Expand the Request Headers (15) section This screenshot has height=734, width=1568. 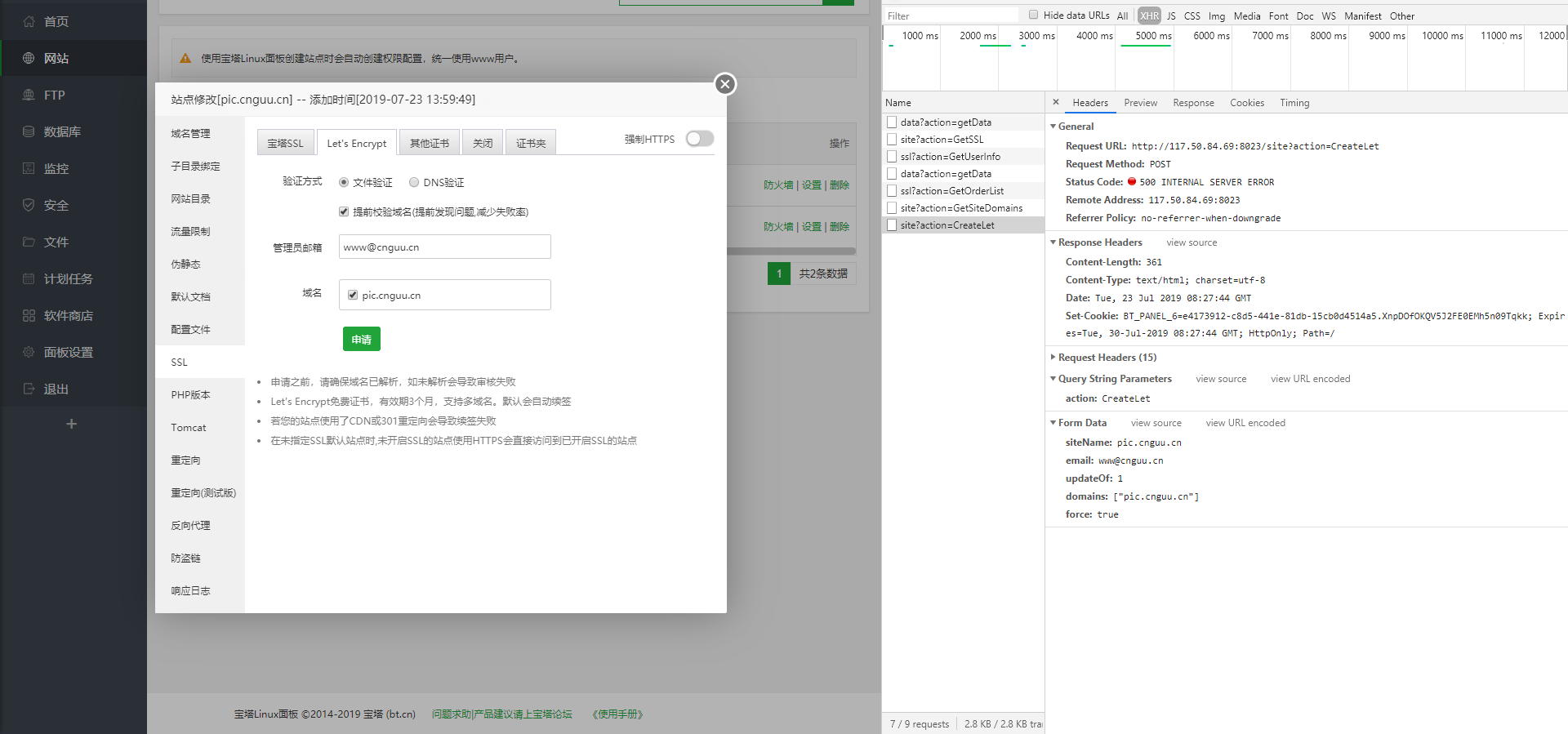[1053, 358]
